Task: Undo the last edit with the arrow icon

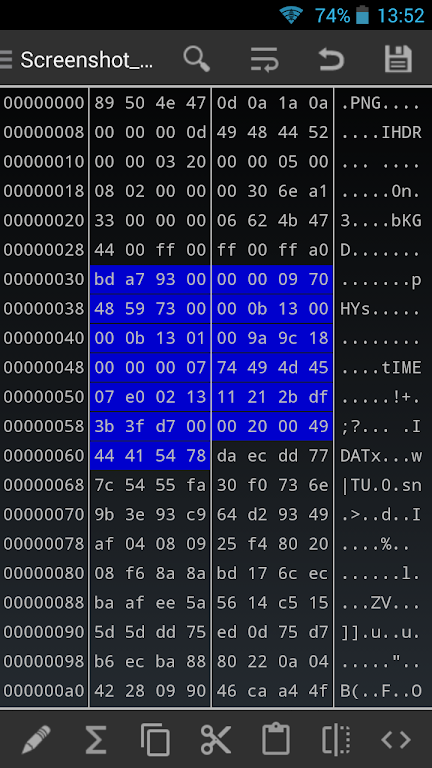Action: [x=332, y=59]
